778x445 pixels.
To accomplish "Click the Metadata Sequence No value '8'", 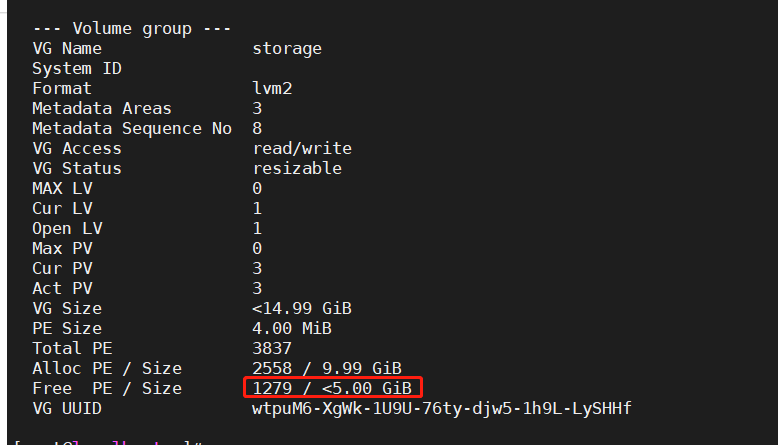I will coord(258,128).
